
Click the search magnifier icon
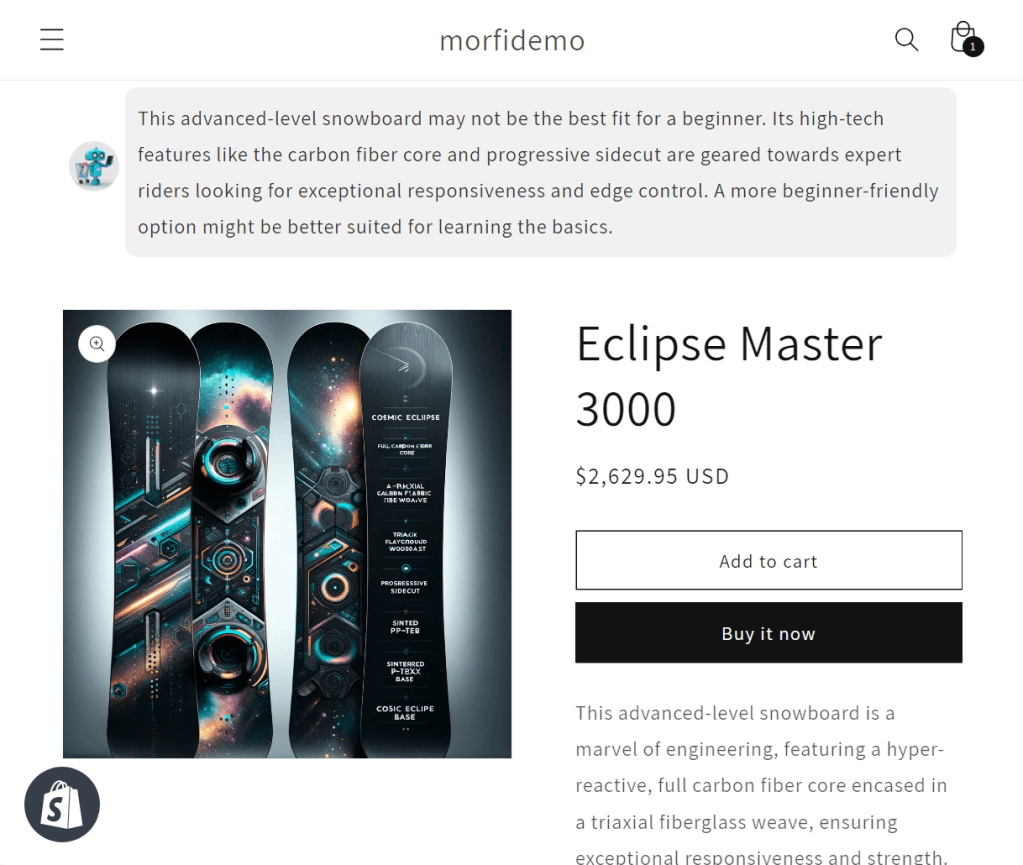coord(906,40)
